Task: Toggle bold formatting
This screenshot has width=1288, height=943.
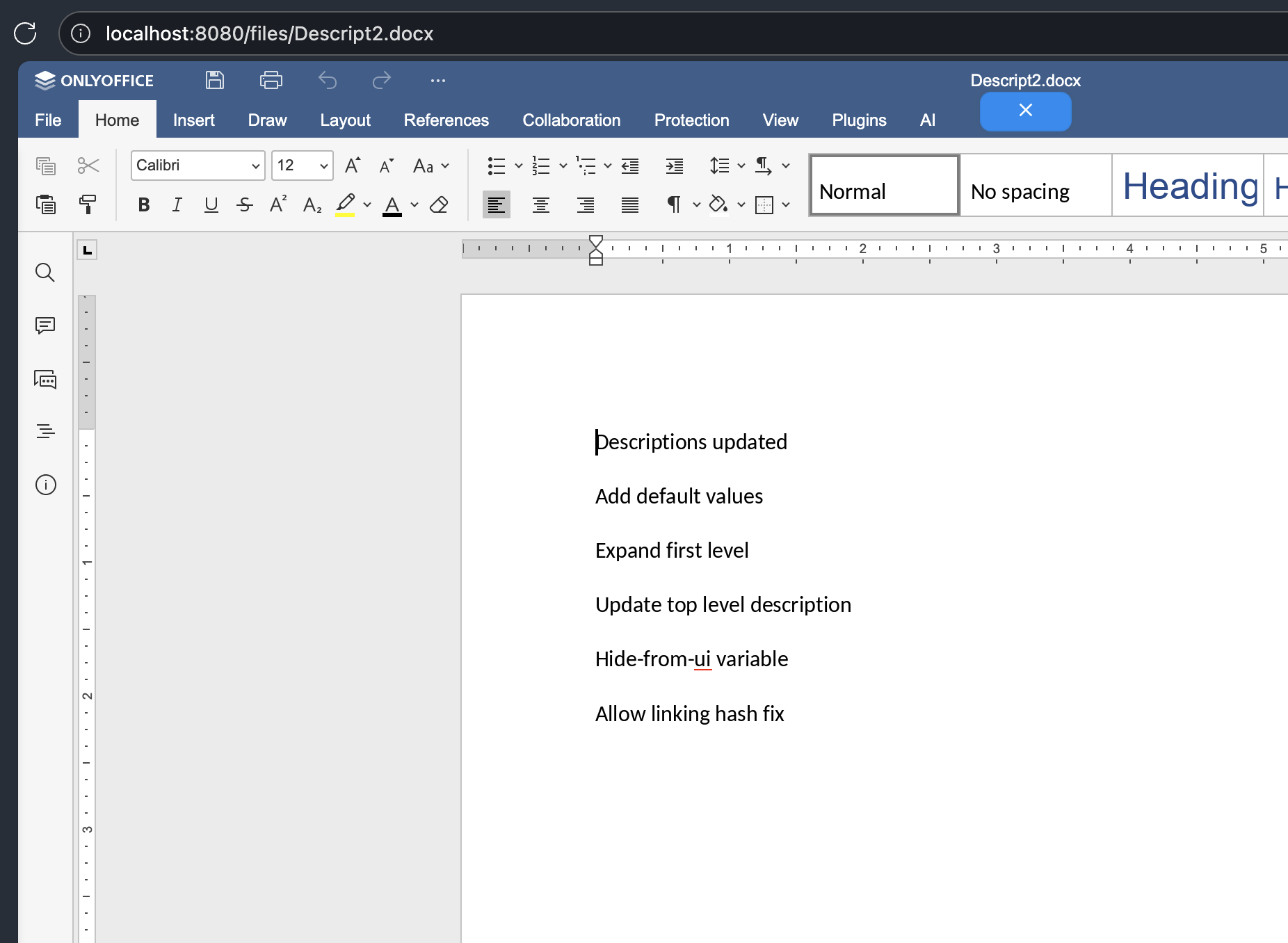Action: (x=143, y=204)
